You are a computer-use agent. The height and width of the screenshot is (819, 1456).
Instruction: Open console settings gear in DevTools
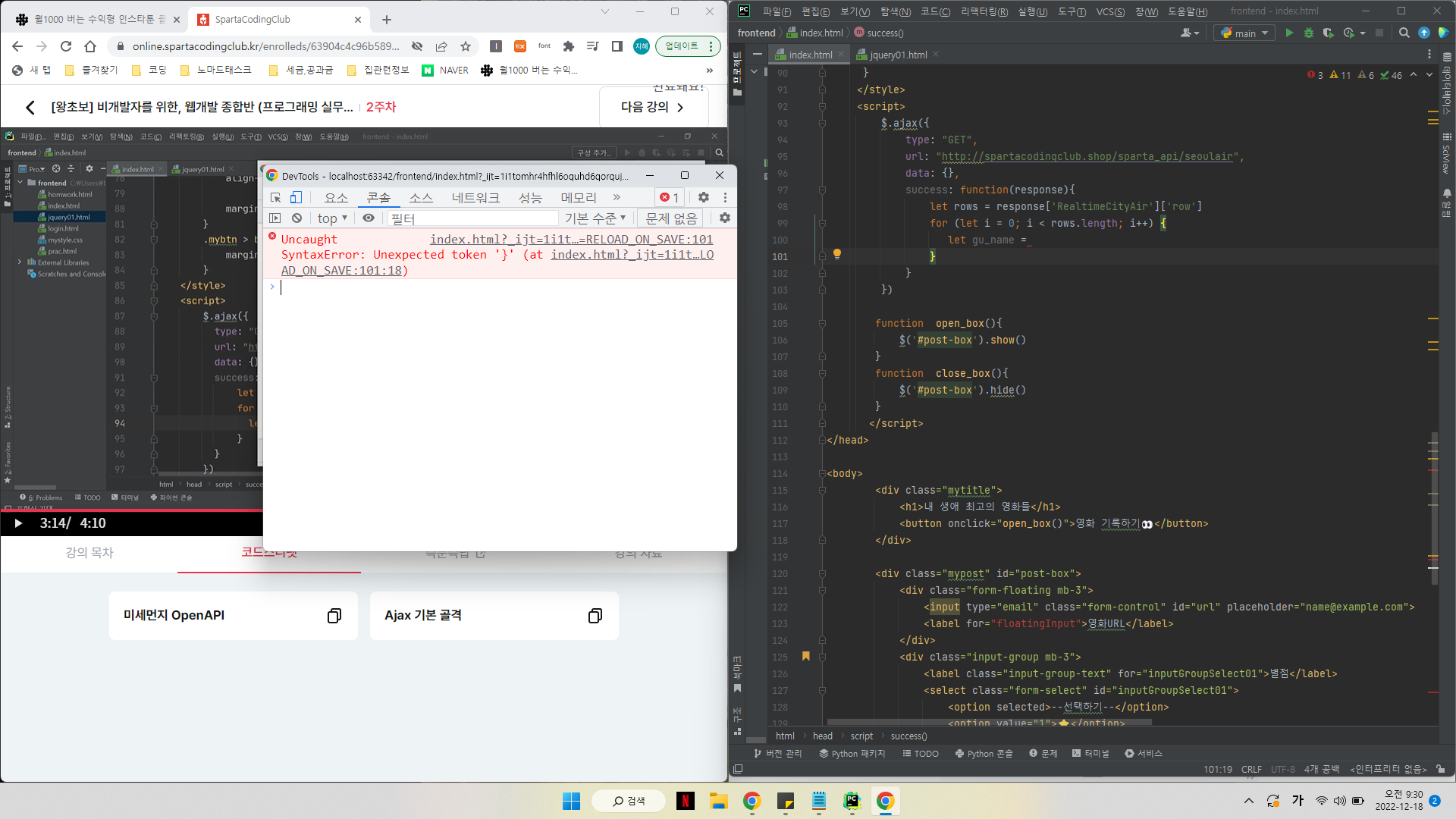point(725,218)
